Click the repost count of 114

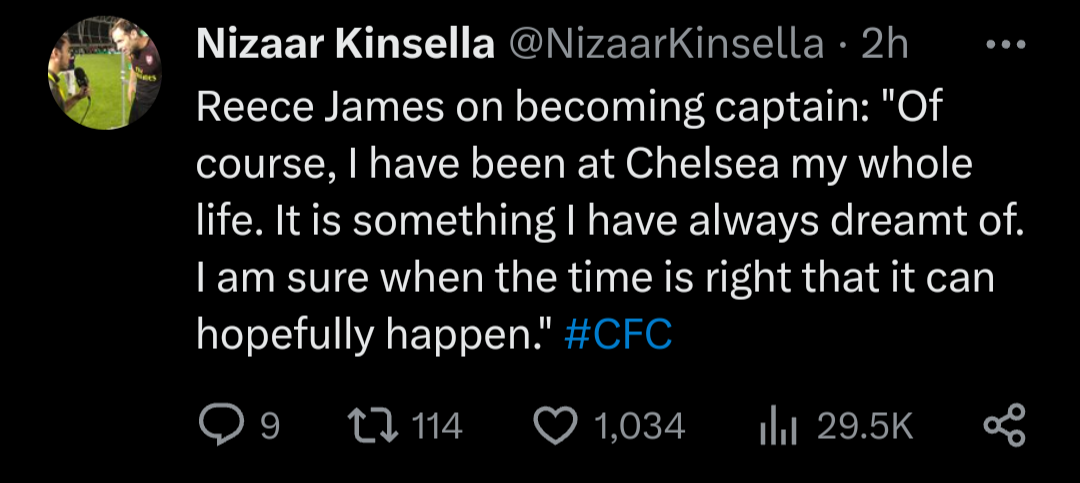(437, 427)
